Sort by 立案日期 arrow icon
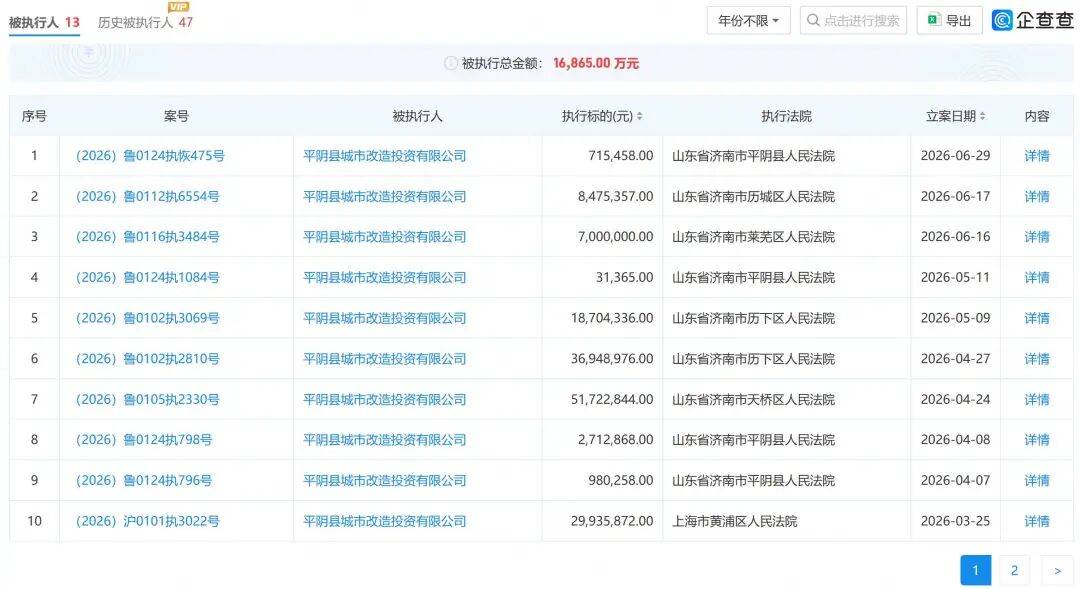The width and height of the screenshot is (1080, 589). pyautogui.click(x=982, y=116)
